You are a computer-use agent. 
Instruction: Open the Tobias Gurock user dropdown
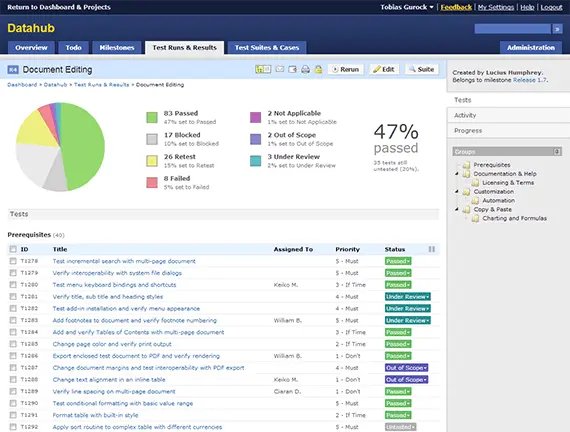click(407, 7)
